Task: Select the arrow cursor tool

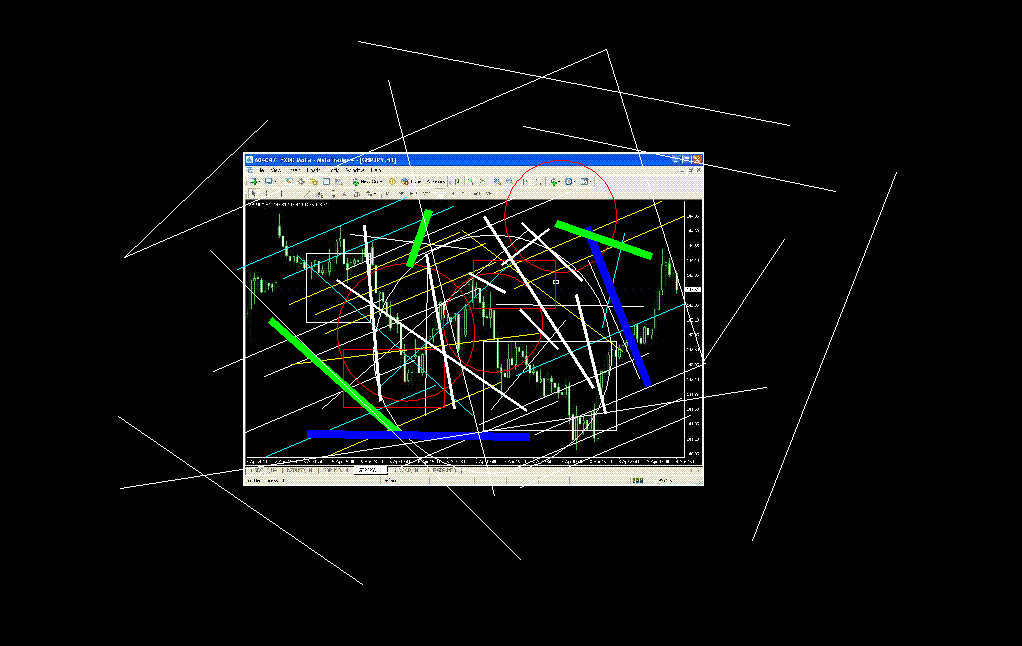Action: (x=253, y=194)
